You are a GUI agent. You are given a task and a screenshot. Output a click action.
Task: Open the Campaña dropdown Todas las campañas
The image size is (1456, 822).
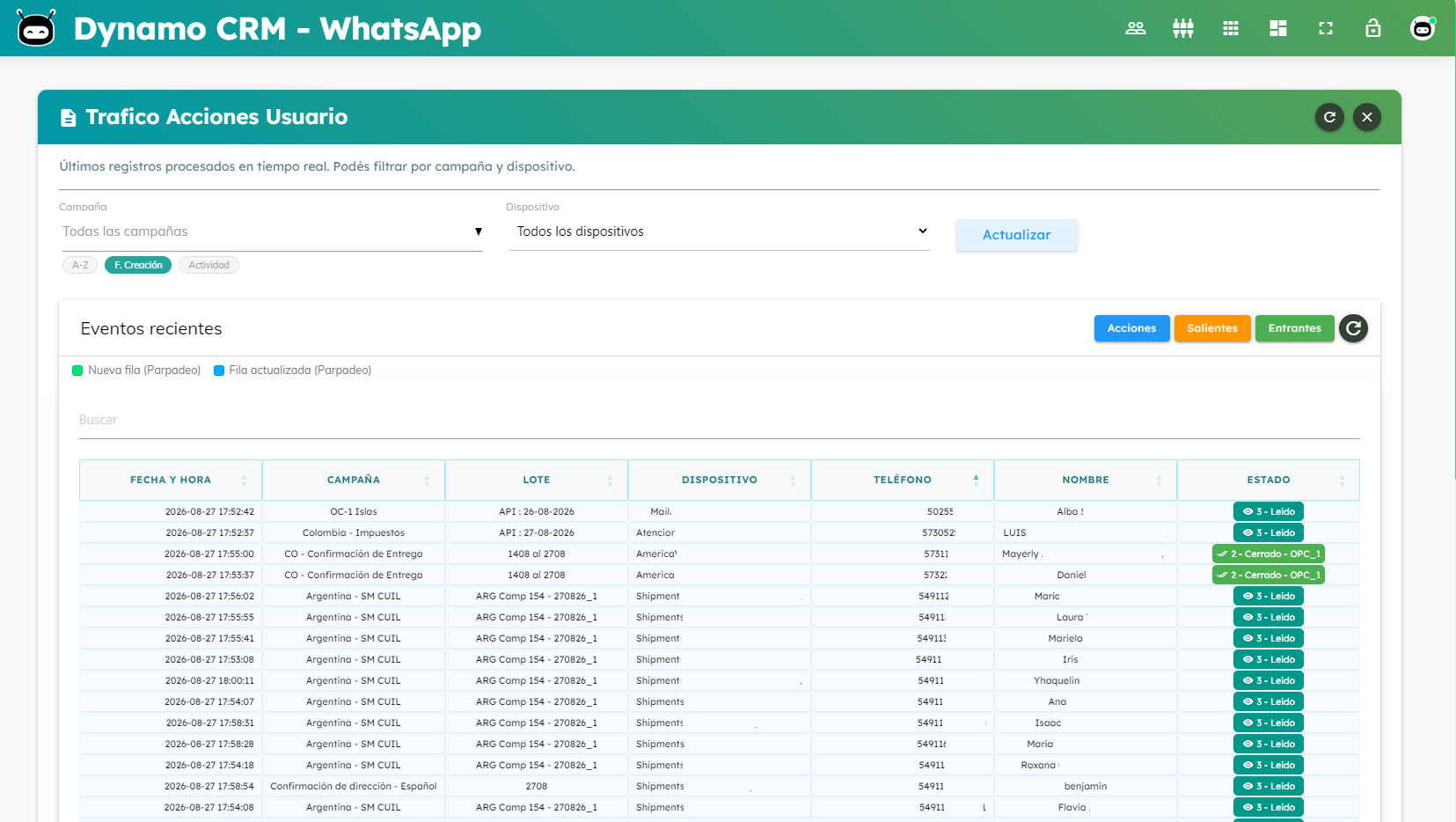271,231
